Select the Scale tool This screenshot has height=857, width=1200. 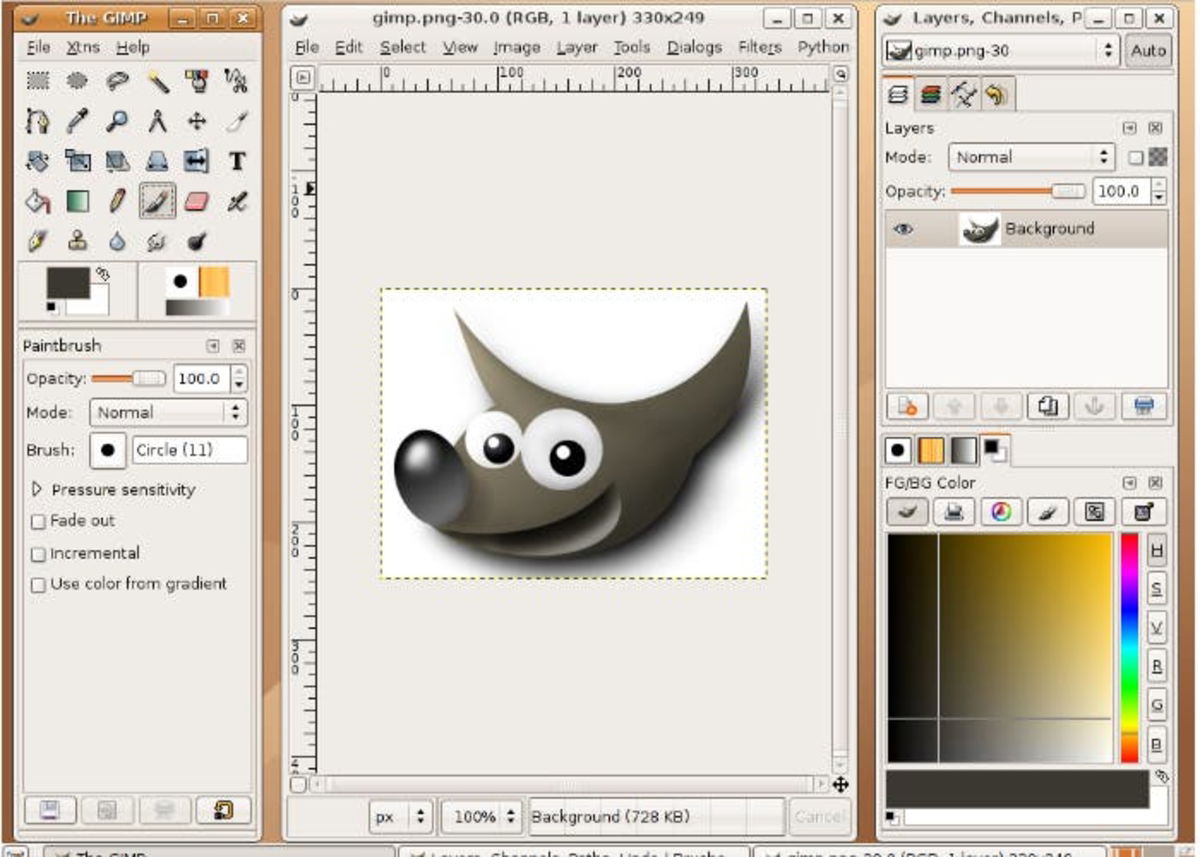click(x=77, y=161)
